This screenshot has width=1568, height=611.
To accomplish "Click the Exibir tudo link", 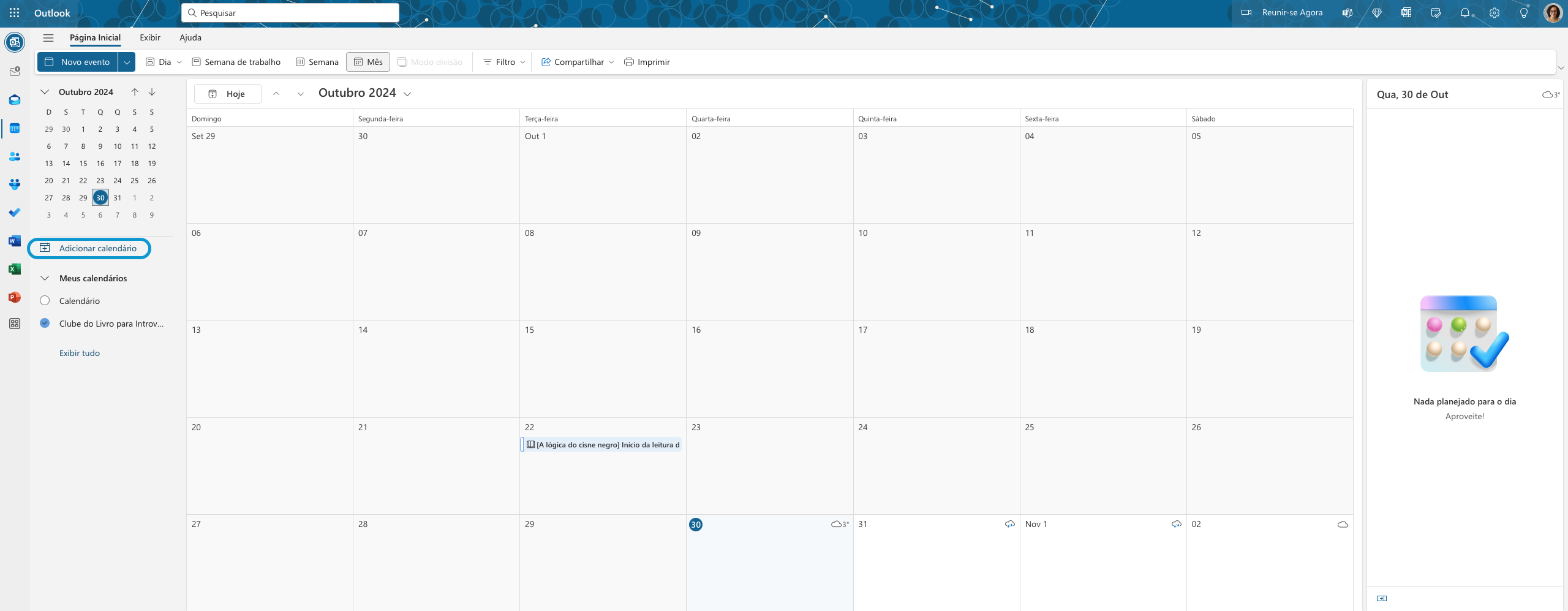I will [x=80, y=352].
